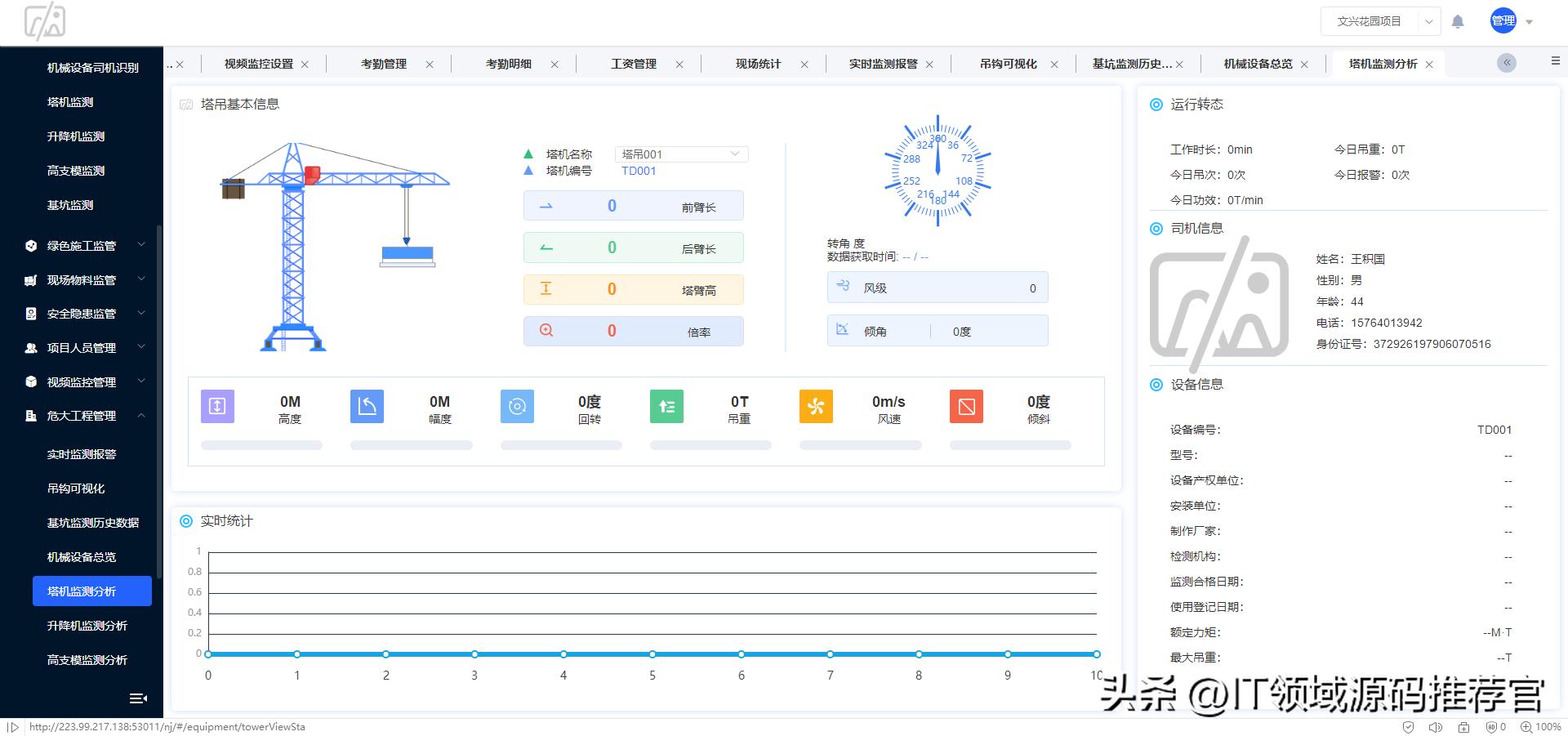Click the compass rotation dial
This screenshot has height=736, width=1568.
[938, 171]
